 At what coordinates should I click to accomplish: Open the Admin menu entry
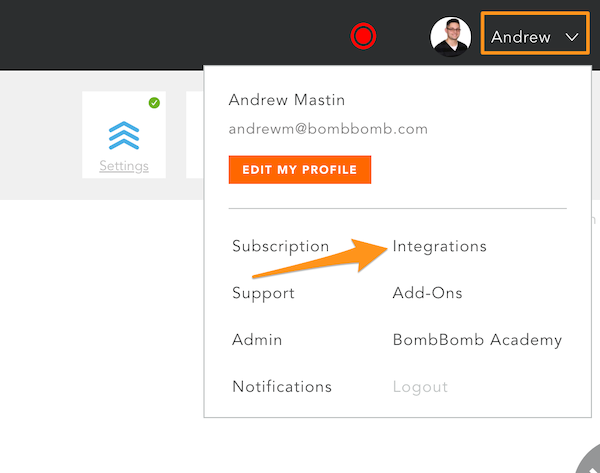pyautogui.click(x=257, y=340)
